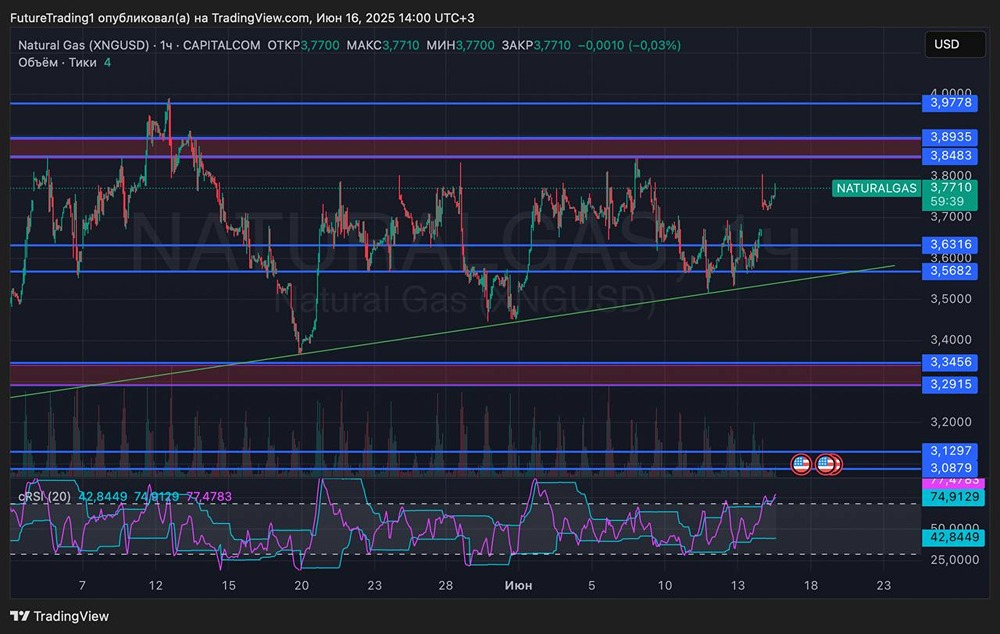Click the Объём · Тики volume indicator legend

click(x=57, y=62)
